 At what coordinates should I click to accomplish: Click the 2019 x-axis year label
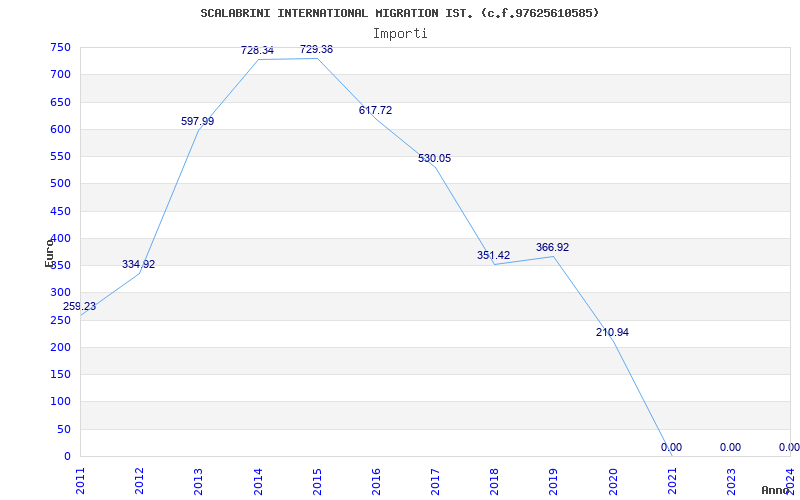click(x=554, y=482)
